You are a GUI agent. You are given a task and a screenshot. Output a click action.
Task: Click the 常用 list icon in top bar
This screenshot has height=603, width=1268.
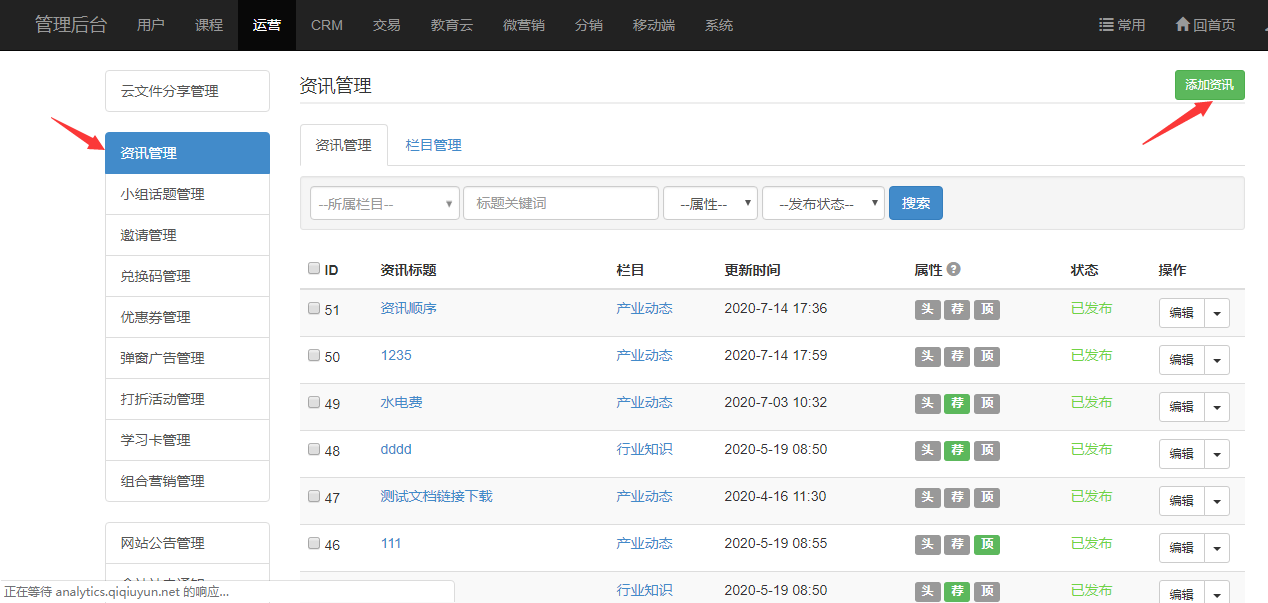click(1107, 25)
